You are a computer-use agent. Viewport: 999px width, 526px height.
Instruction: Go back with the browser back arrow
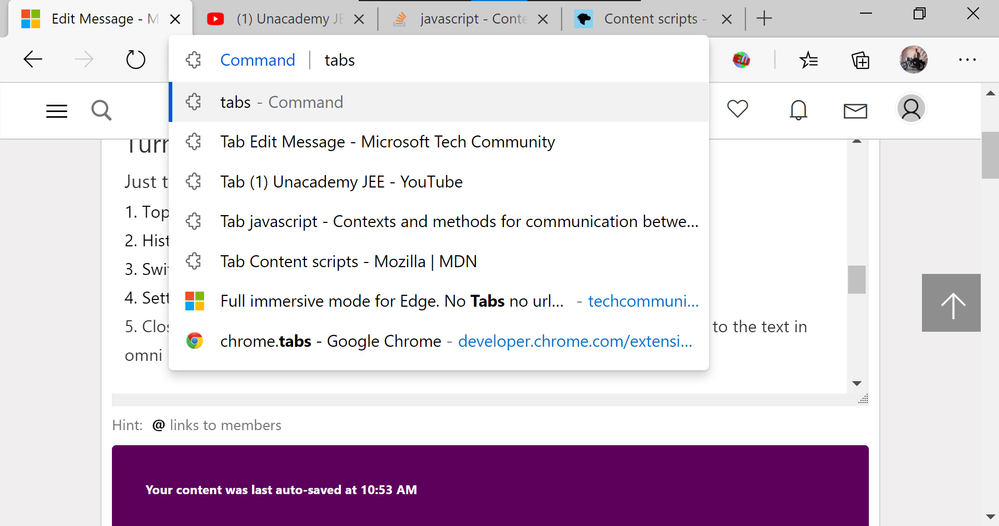(32, 60)
